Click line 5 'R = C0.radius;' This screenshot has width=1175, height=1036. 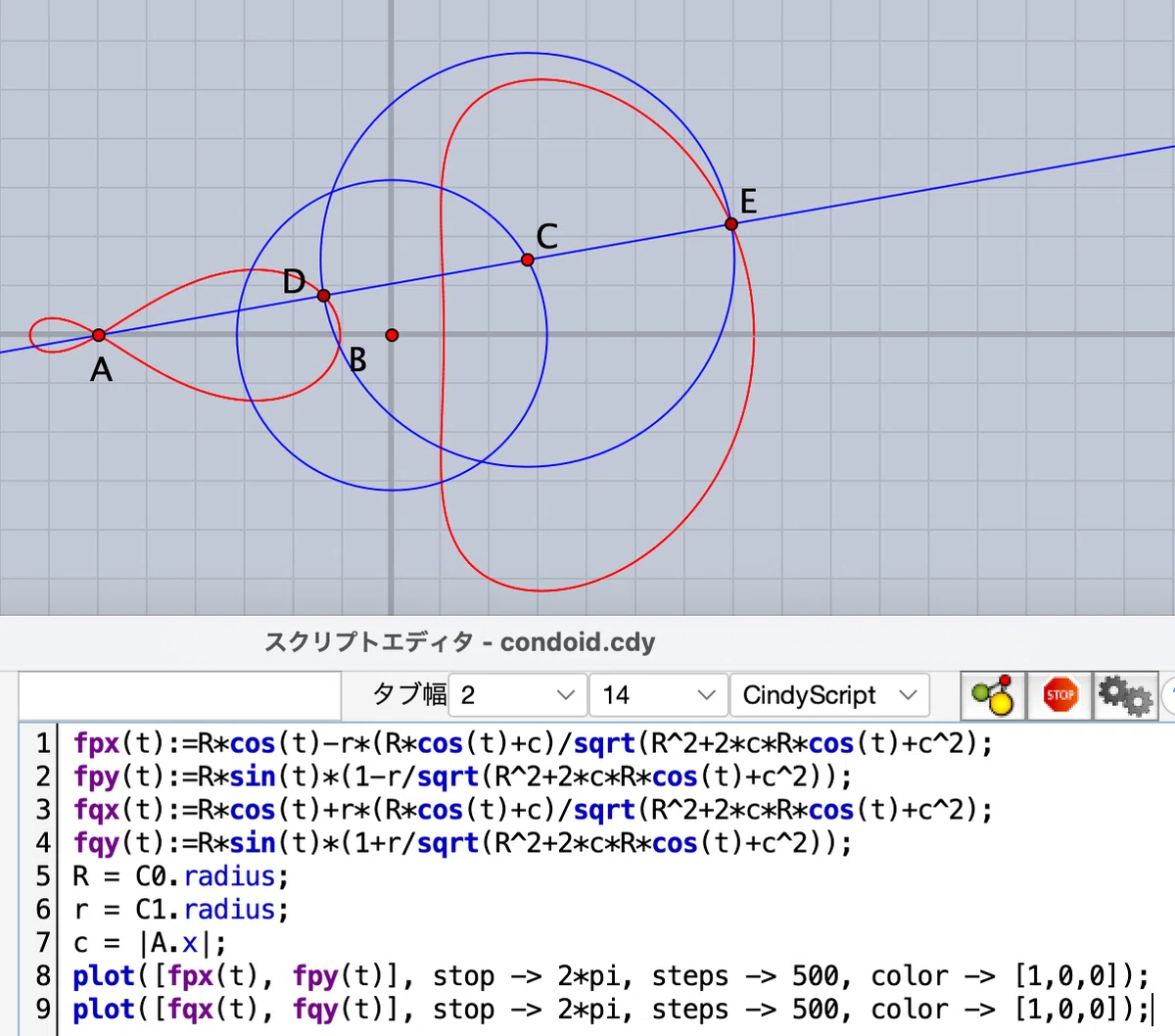pos(181,876)
